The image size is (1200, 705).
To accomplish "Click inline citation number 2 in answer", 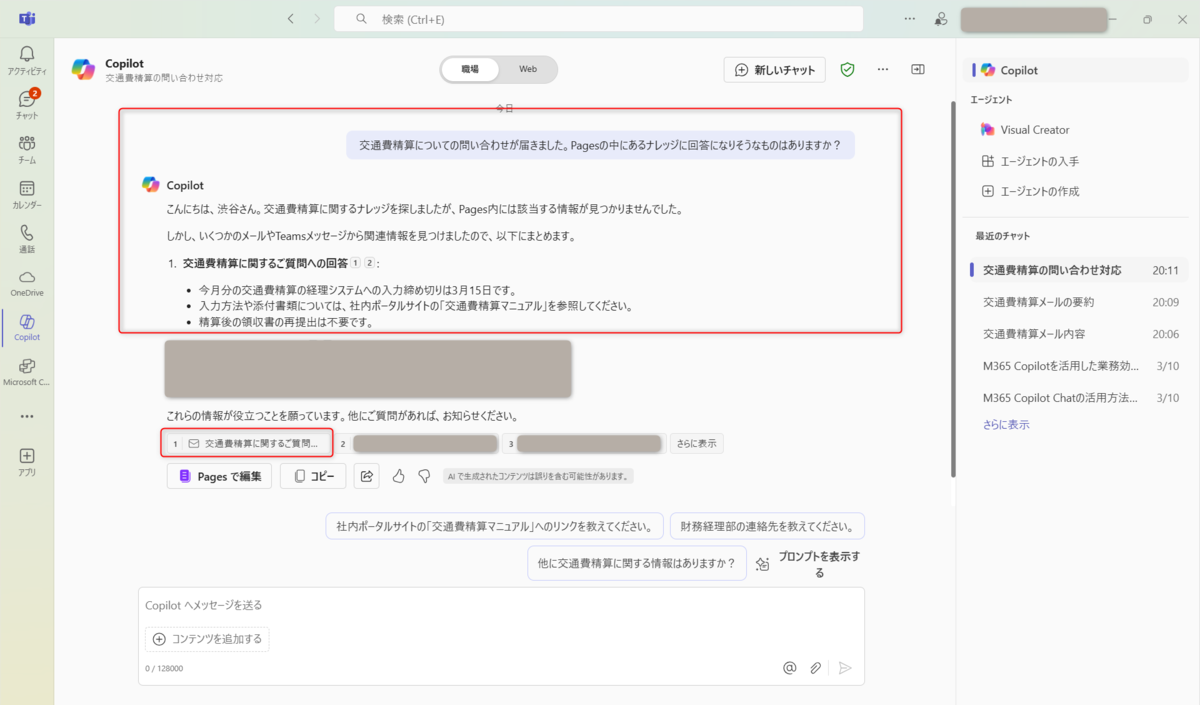I will point(369,264).
